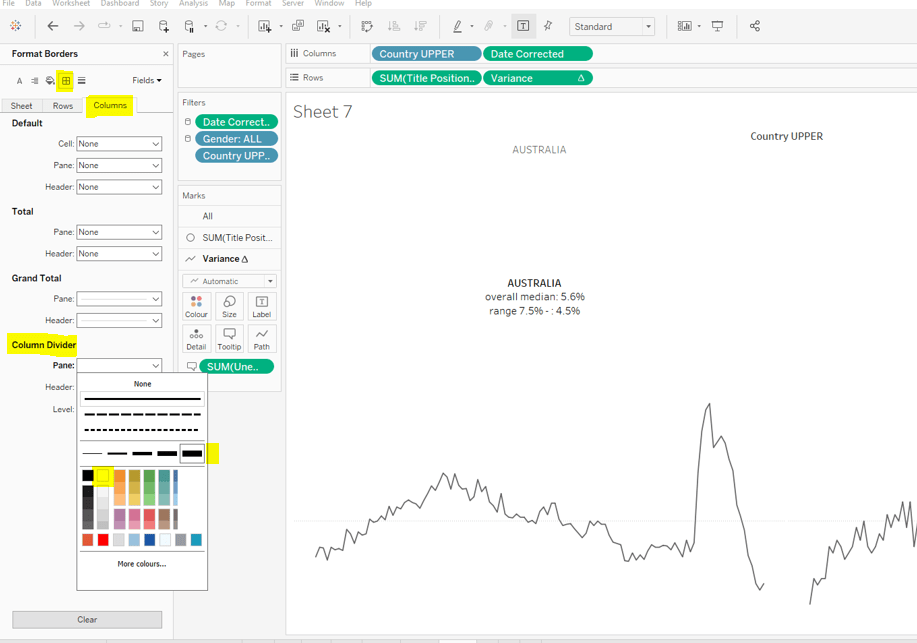
Task: Switch to the Sheet tab
Action: click(x=21, y=106)
